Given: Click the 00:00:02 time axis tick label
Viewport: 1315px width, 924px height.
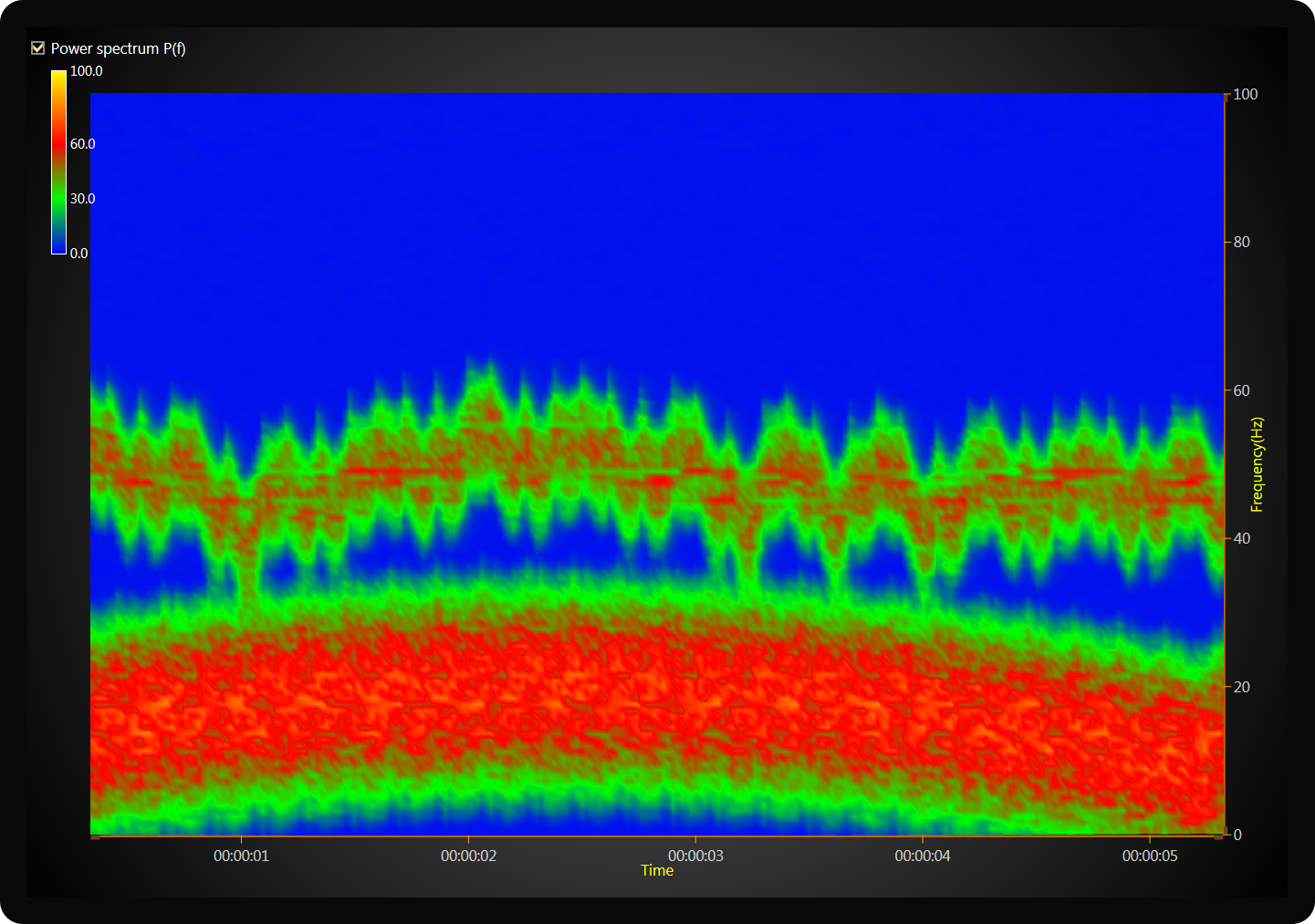Looking at the screenshot, I should pyautogui.click(x=468, y=856).
